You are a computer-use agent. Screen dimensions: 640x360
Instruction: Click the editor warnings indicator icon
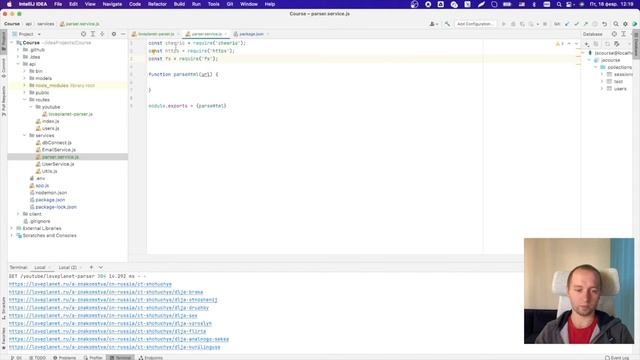(559, 44)
